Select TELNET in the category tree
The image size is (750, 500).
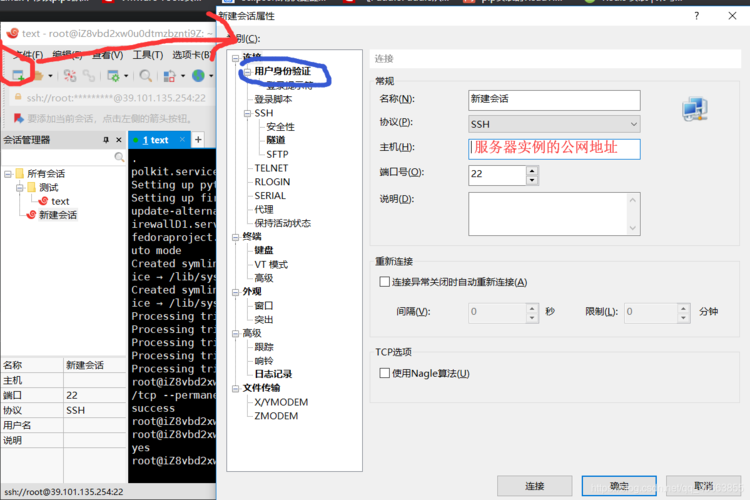(x=271, y=168)
